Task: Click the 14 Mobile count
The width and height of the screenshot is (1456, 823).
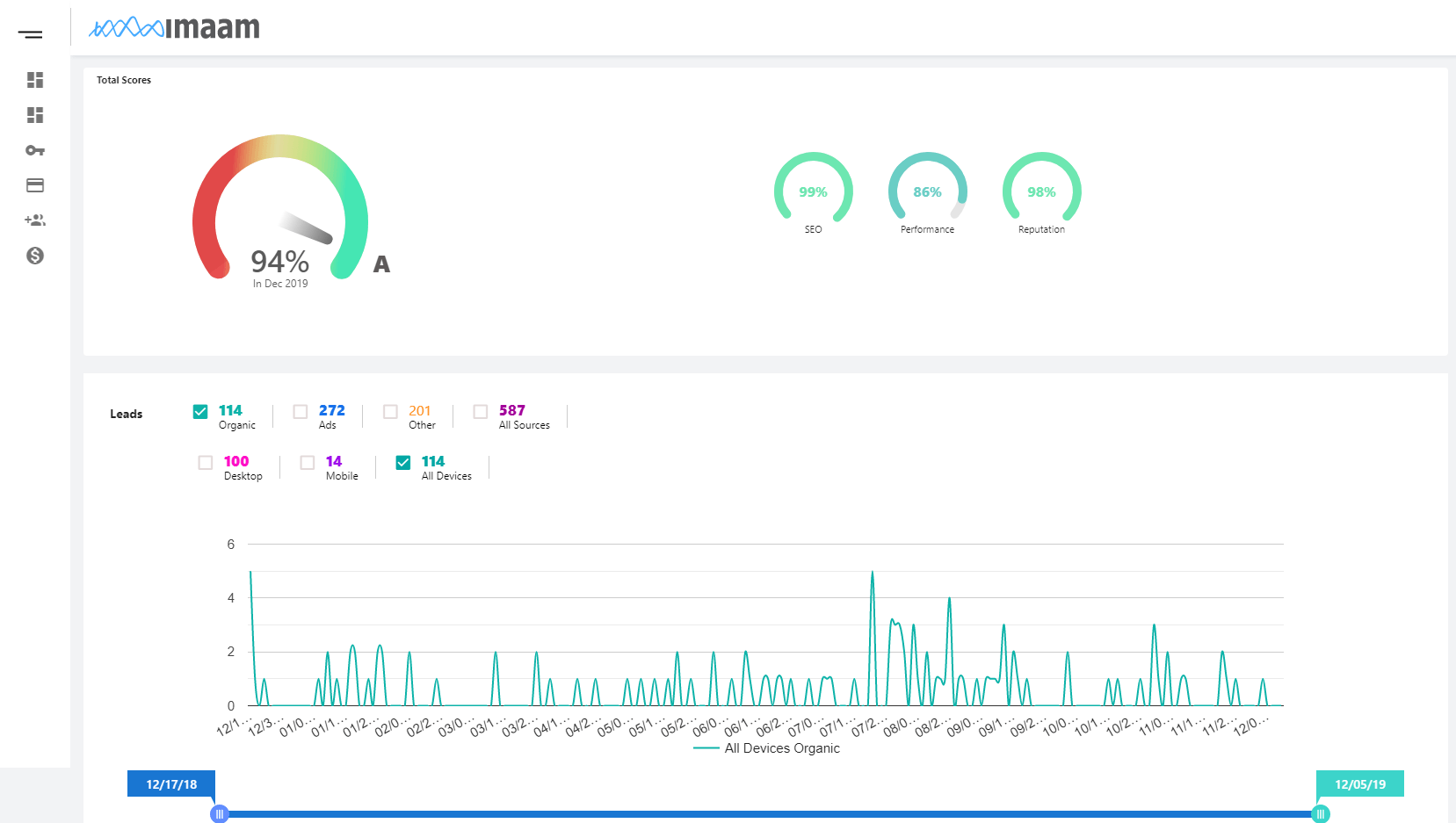Action: tap(334, 461)
